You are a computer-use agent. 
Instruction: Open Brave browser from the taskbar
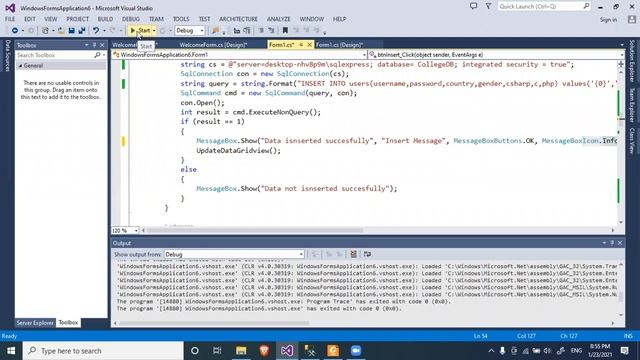[264, 351]
